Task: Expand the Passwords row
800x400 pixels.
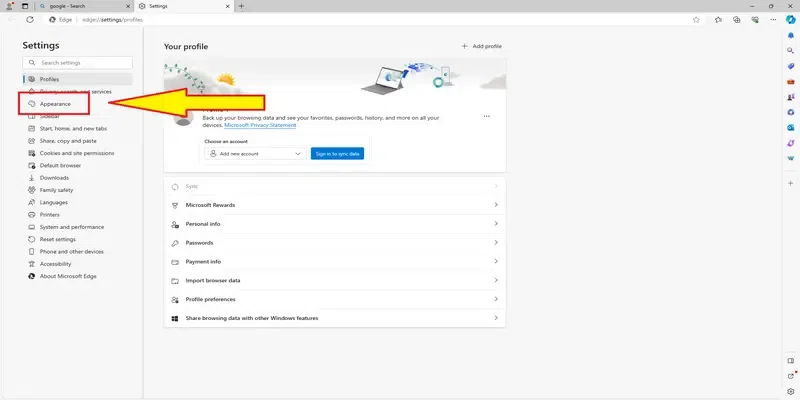Action: point(335,243)
